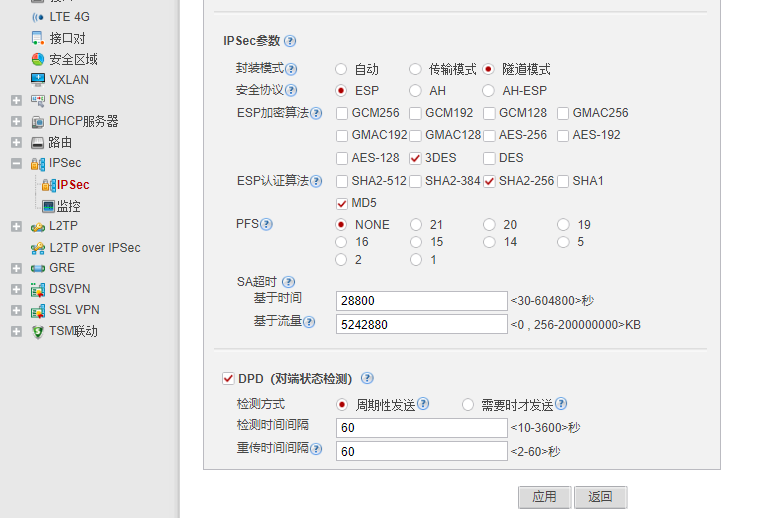Collapse the IPSec tree node
Viewport: 770px width, 518px height.
pyautogui.click(x=16, y=163)
